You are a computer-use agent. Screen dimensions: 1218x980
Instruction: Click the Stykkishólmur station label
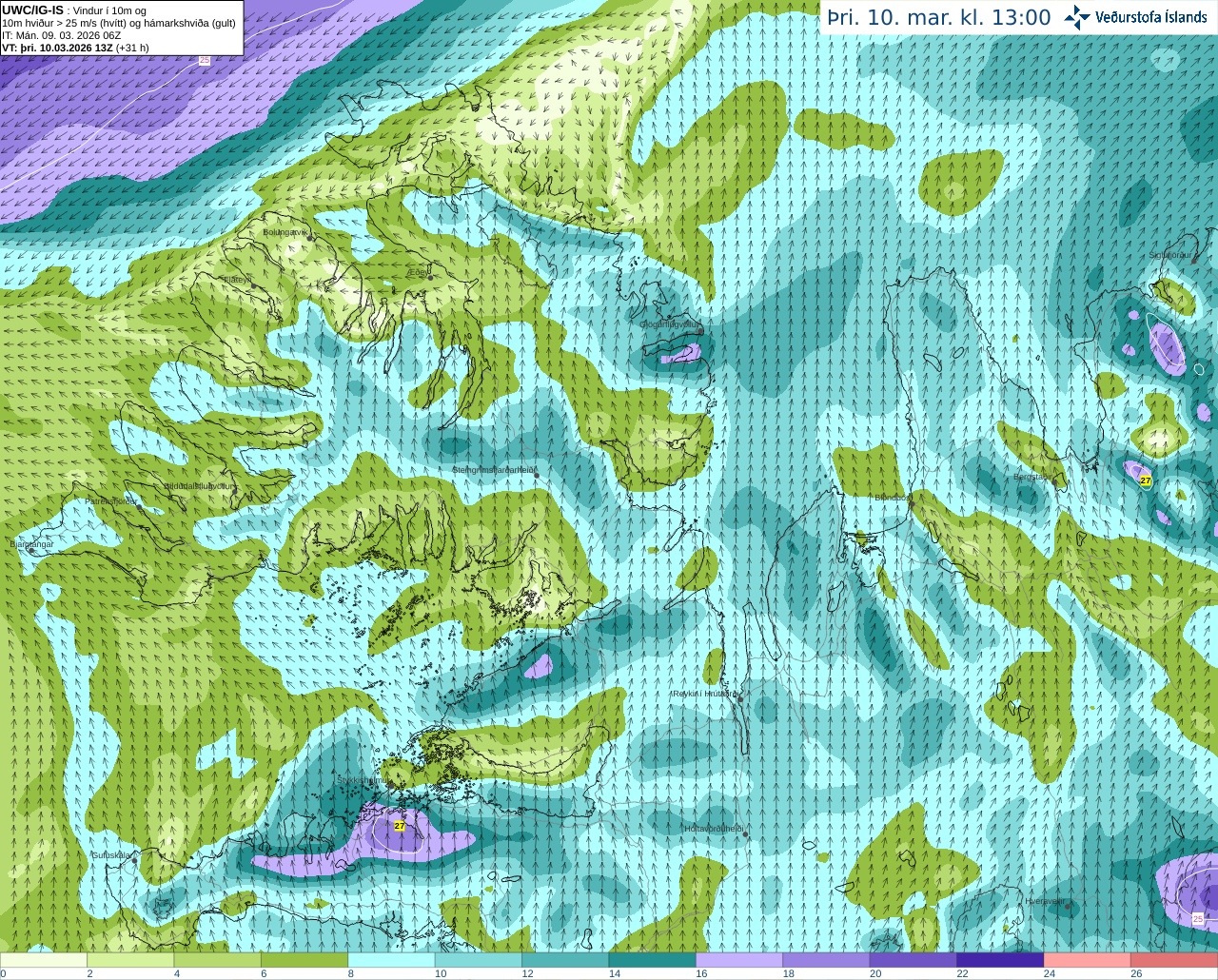tap(363, 780)
